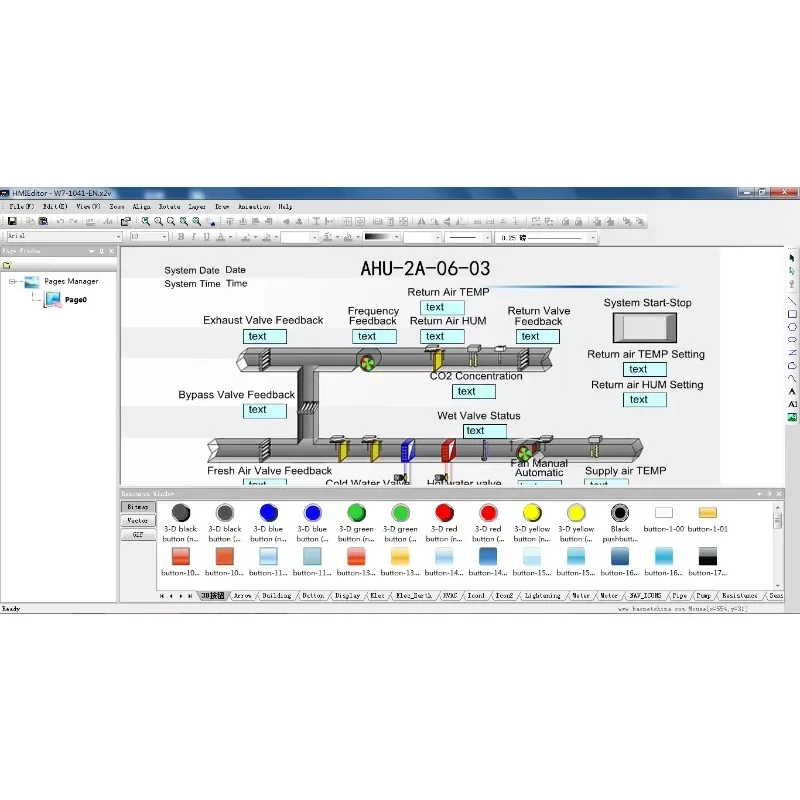
Task: Click the properties window icon
Action: 126,221
